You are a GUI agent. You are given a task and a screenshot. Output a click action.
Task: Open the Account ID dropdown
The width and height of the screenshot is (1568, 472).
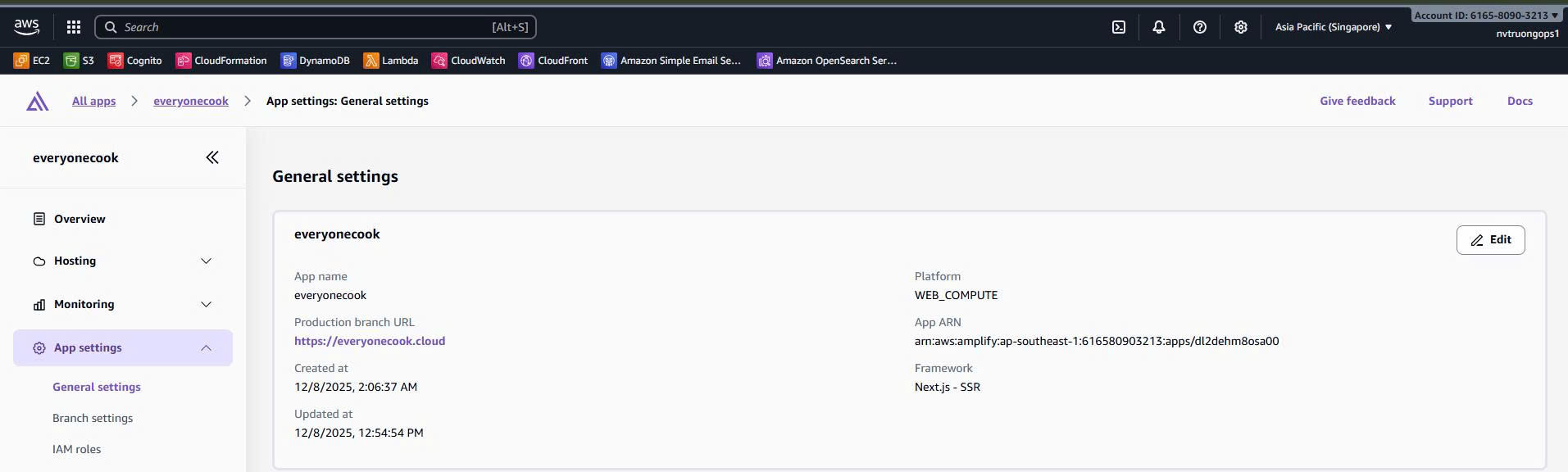1486,15
